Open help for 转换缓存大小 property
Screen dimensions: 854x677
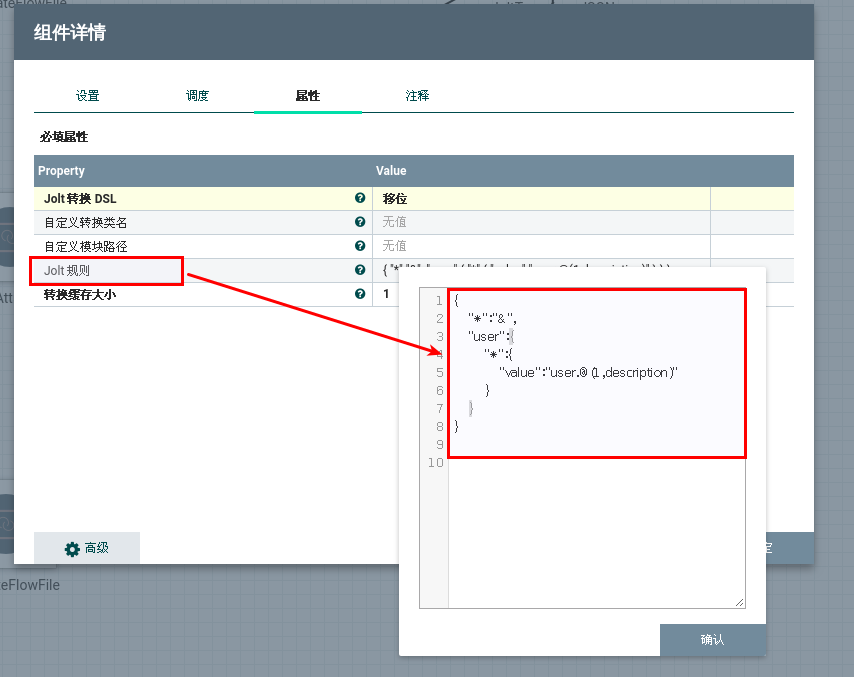[360, 294]
